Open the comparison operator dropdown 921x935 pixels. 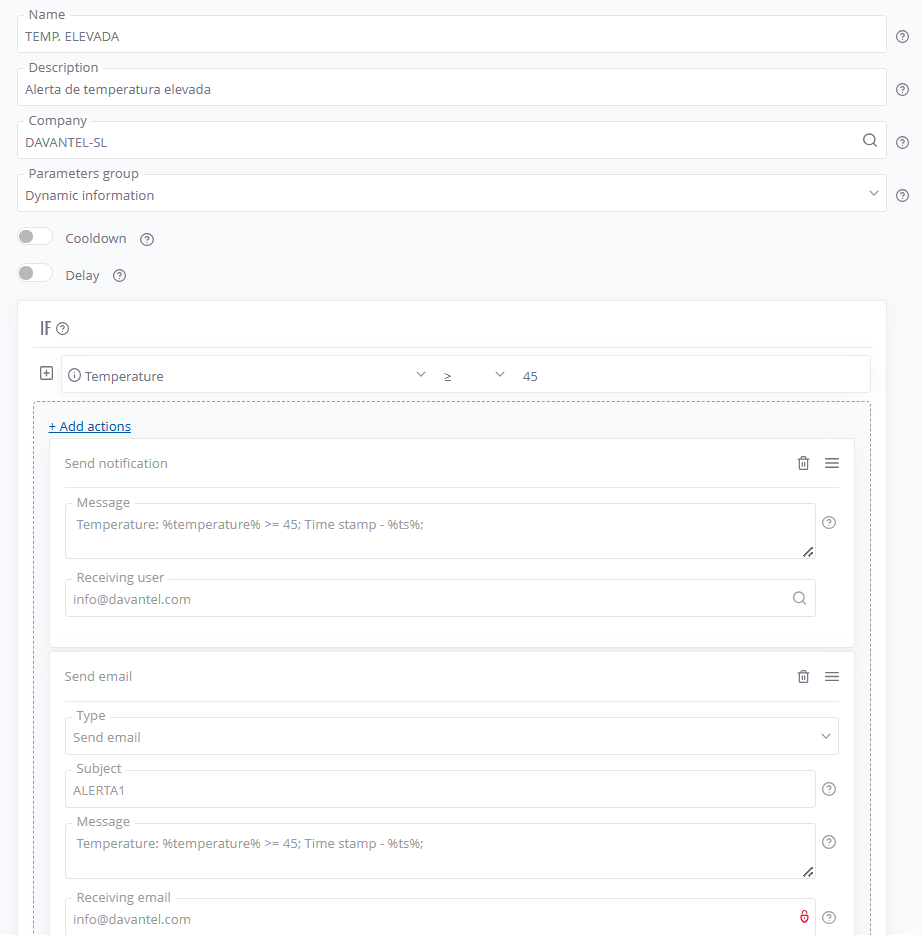[474, 375]
